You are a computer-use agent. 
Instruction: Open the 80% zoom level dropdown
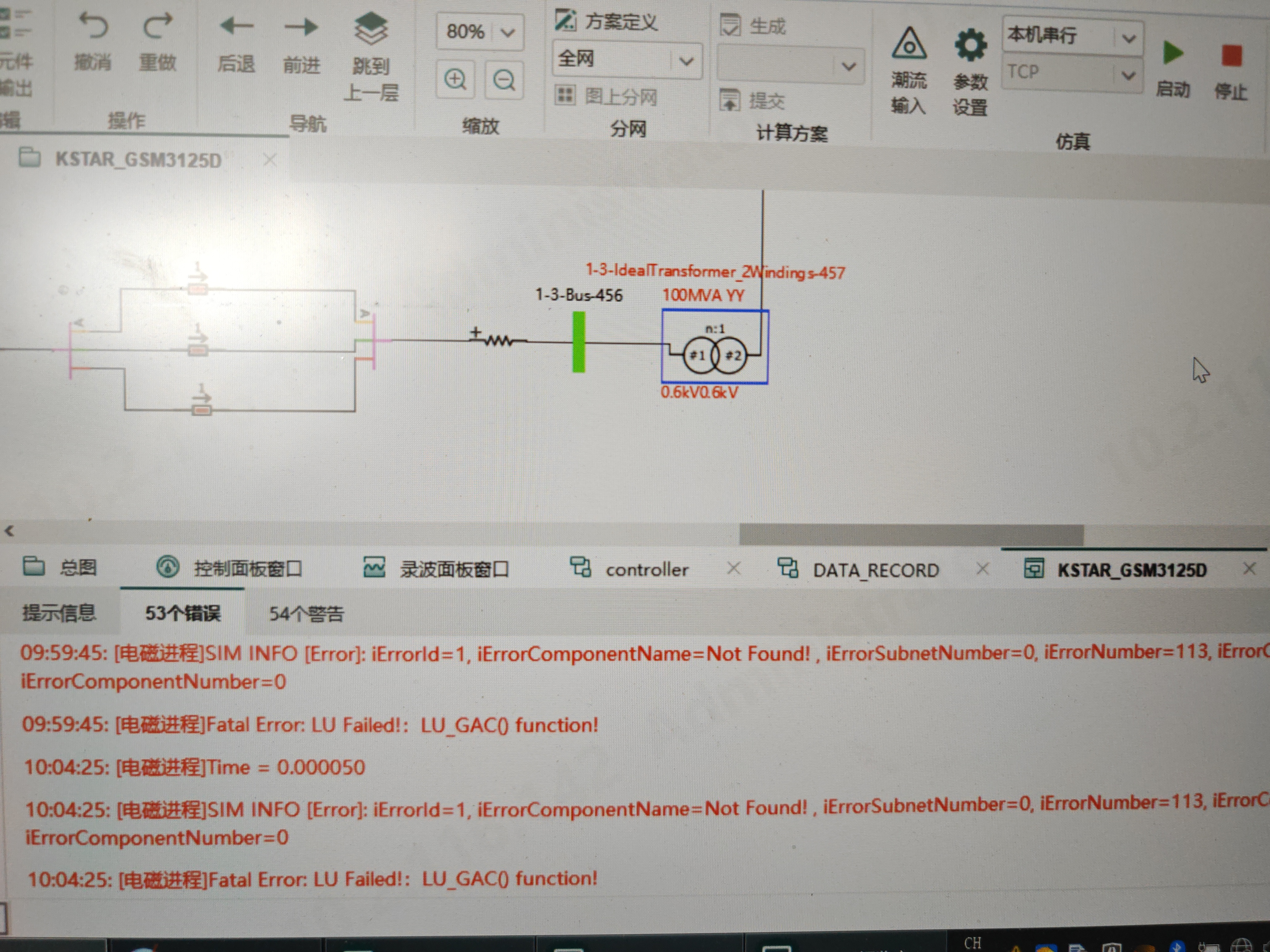(507, 32)
